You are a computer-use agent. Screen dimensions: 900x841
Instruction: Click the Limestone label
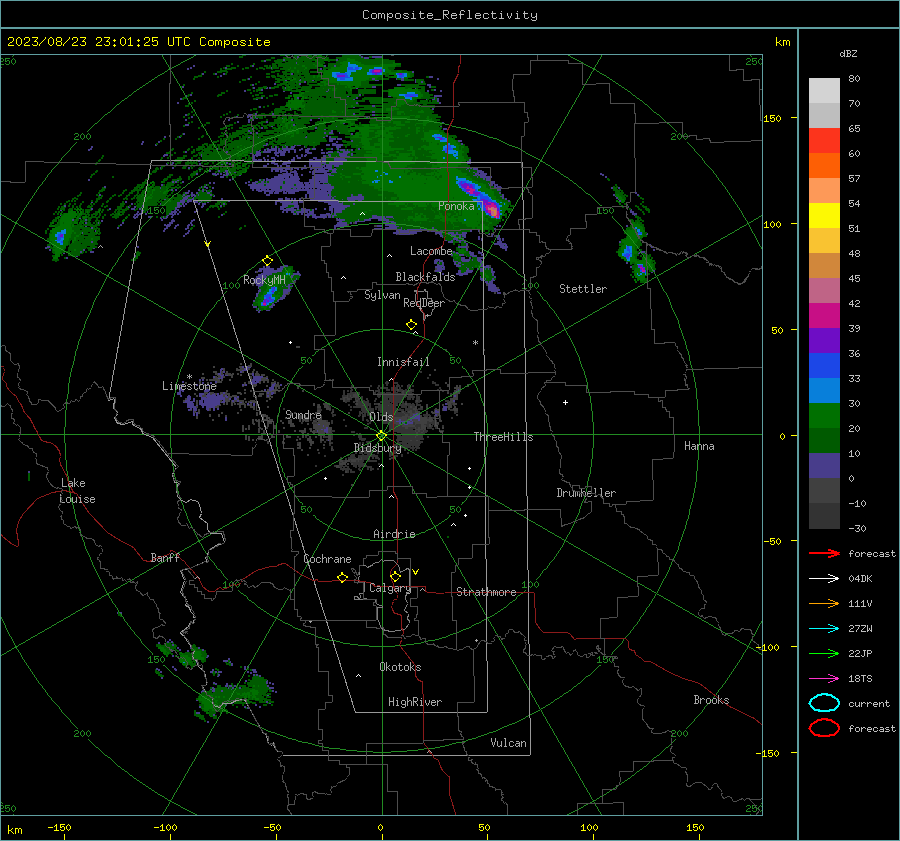coord(189,386)
